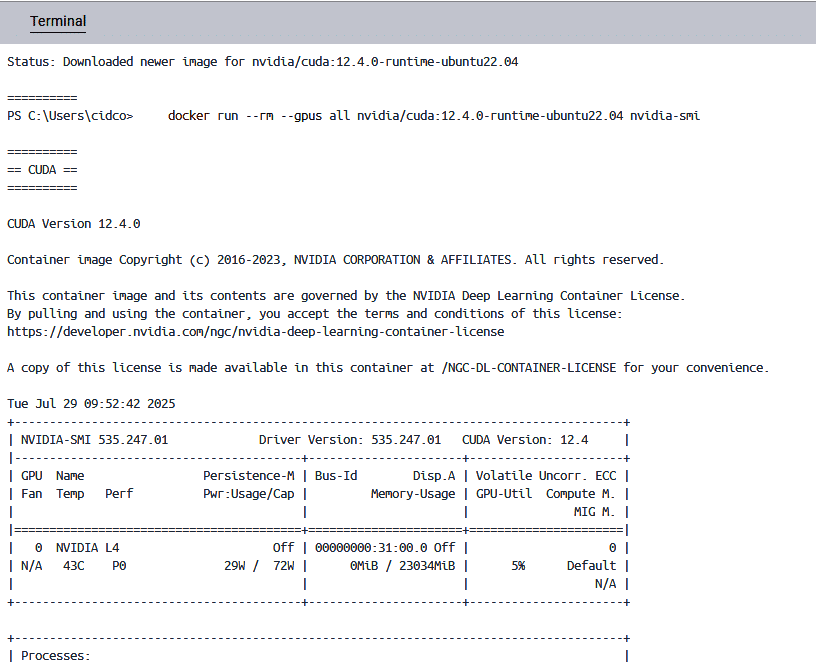Click the timestamp Tue Jul 29 09:52:42 2025
Screen dimensions: 816x666
click(x=90, y=403)
